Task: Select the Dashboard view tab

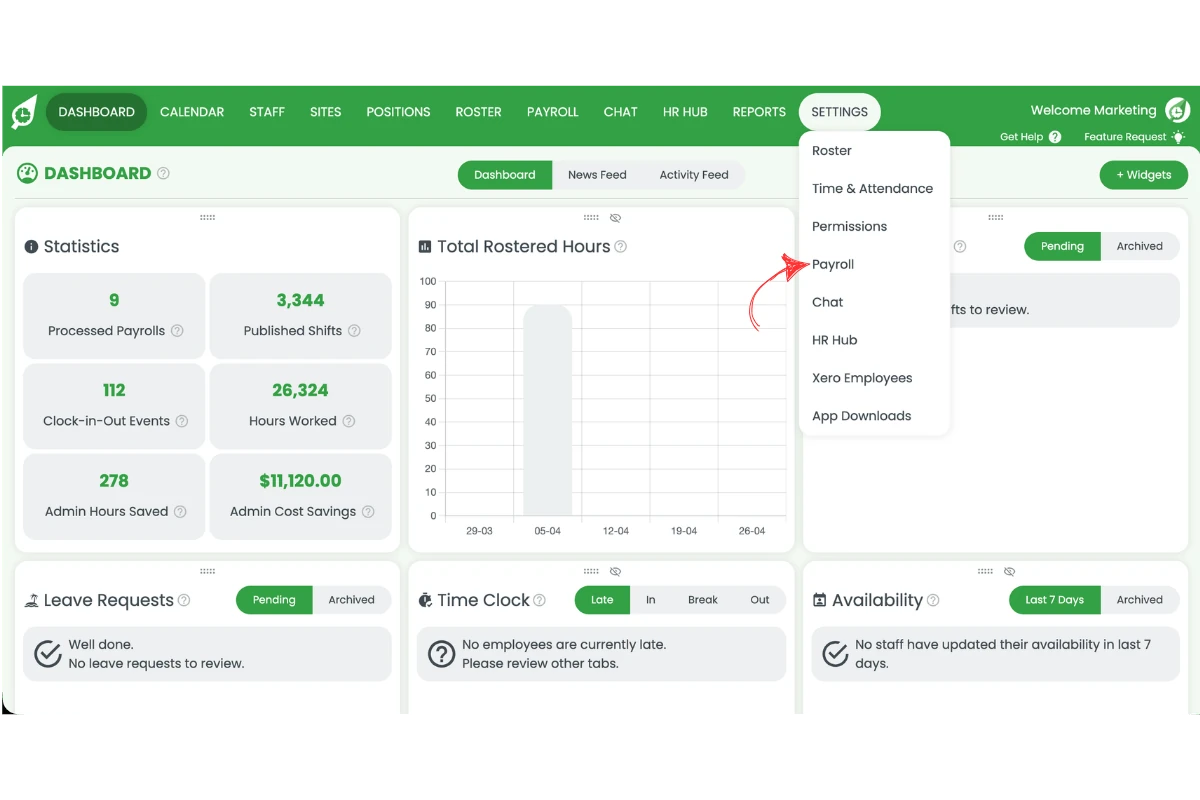Action: click(x=505, y=175)
